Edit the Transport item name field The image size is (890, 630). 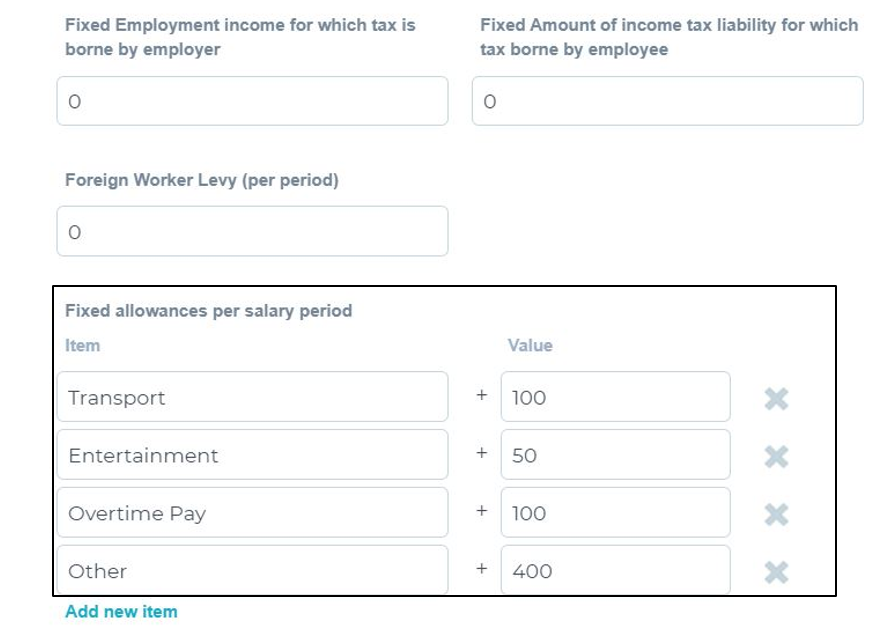253,397
